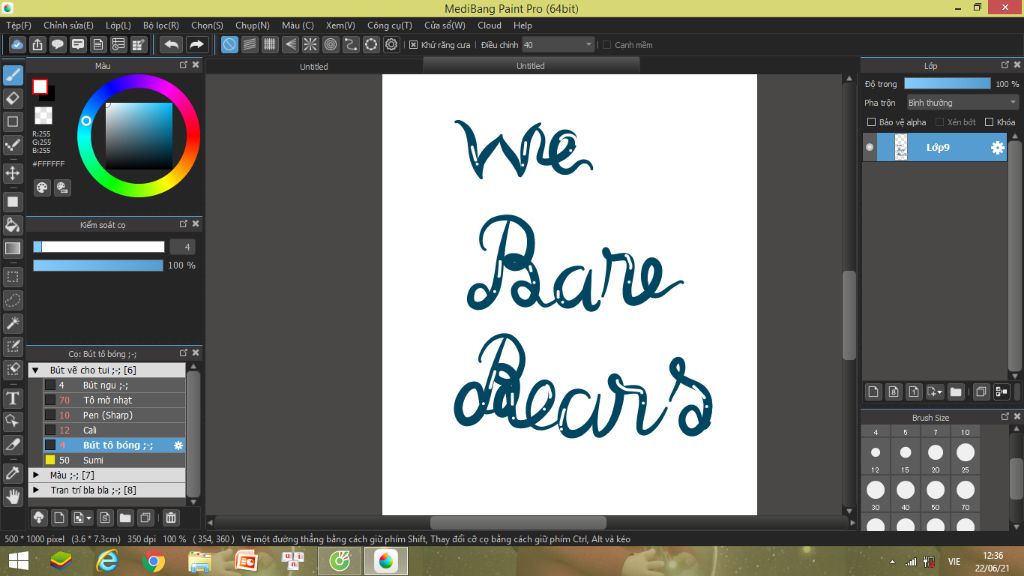
Task: Click the cloud save icon in toolbar
Action: tap(17, 44)
